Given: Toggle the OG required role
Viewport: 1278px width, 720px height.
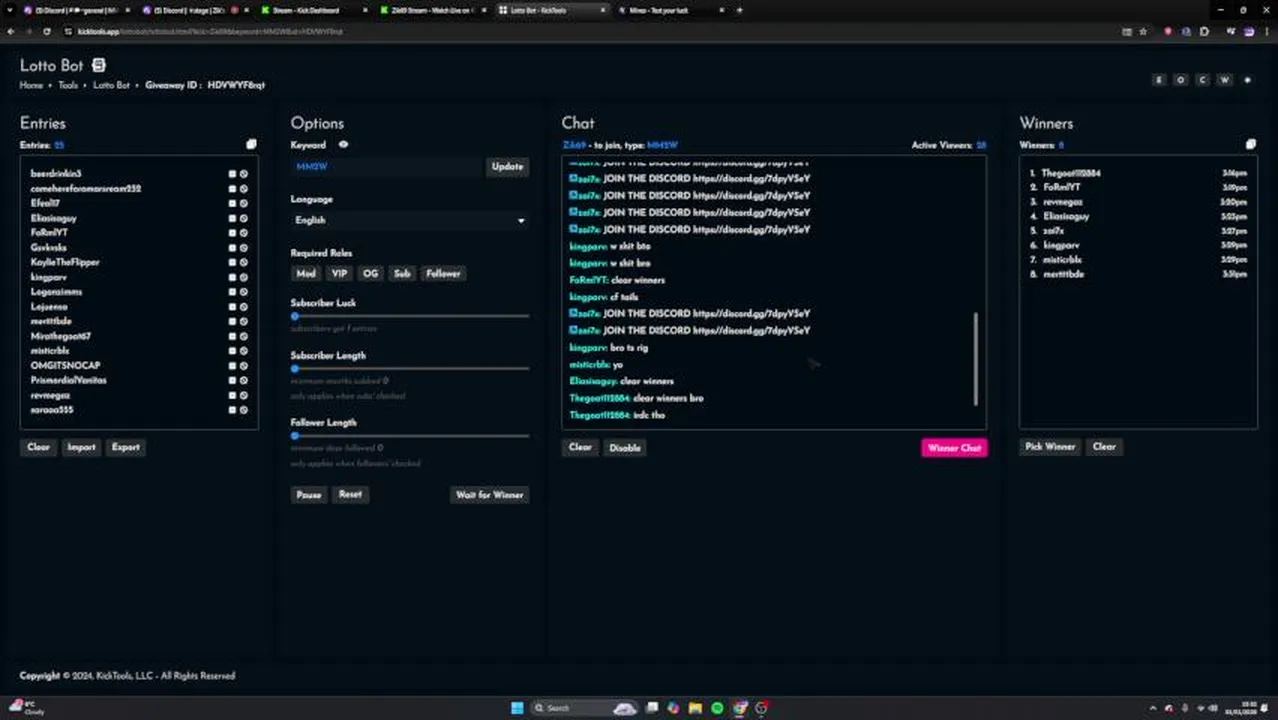Looking at the screenshot, I should pyautogui.click(x=371, y=273).
